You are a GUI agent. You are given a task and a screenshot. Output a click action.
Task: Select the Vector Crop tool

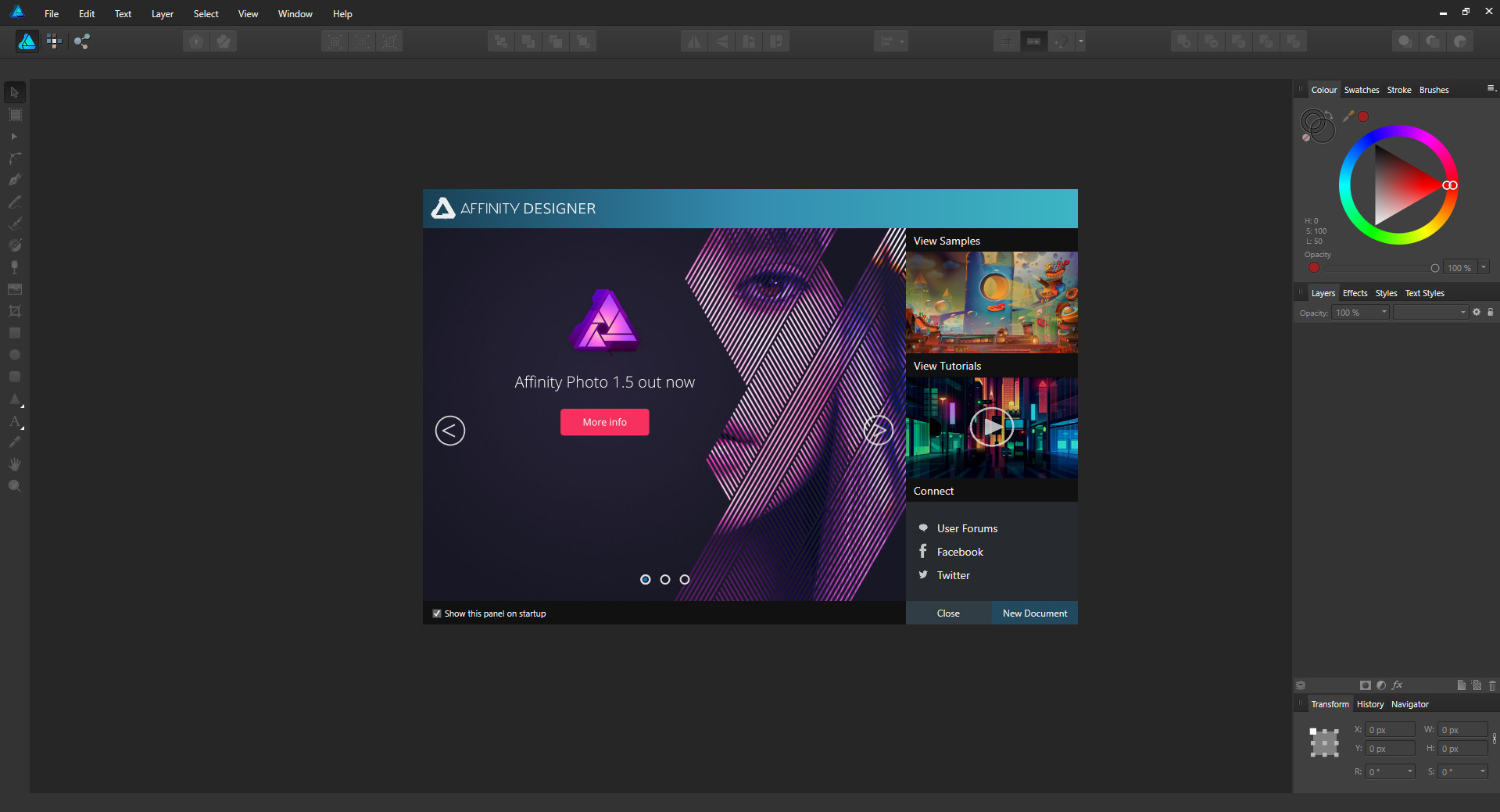(14, 311)
